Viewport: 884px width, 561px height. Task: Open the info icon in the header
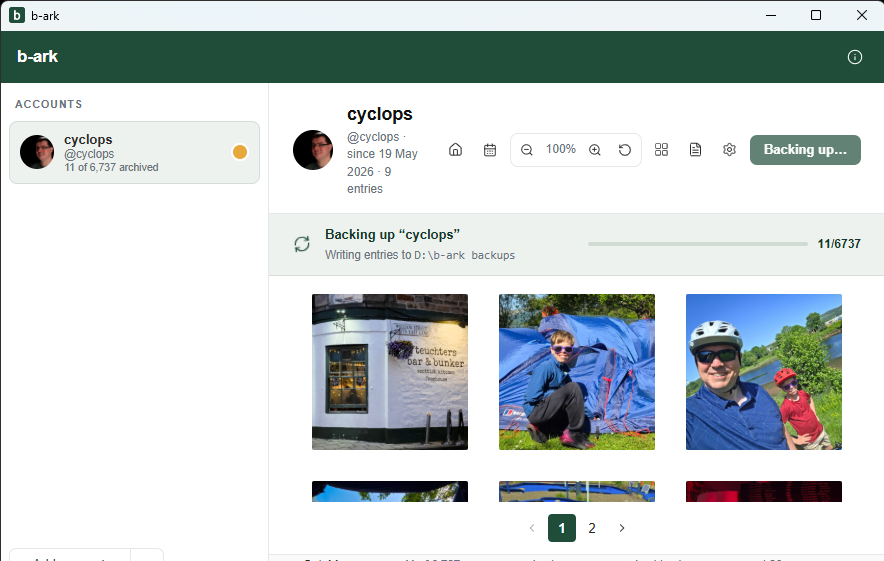(x=855, y=57)
